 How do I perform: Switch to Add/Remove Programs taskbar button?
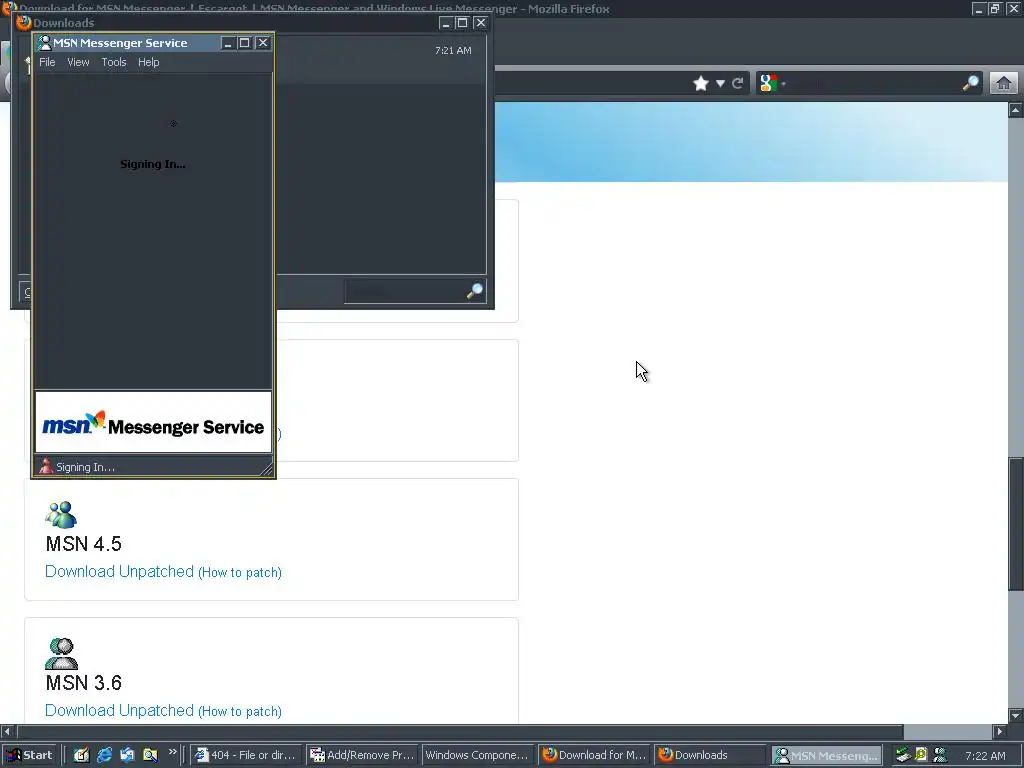coord(362,755)
